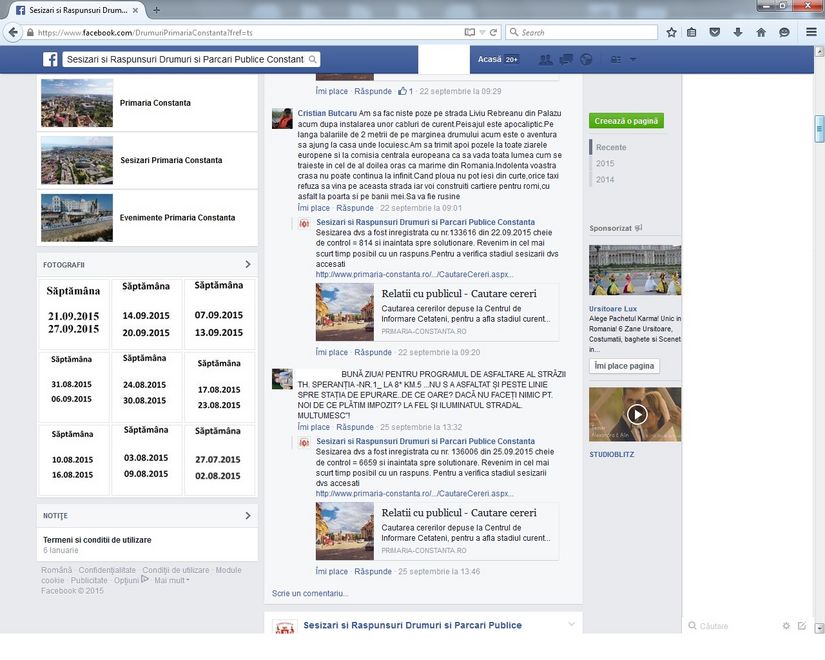Expand the Fotografii section arrow
Image resolution: width=825 pixels, height=660 pixels.
coord(248,265)
